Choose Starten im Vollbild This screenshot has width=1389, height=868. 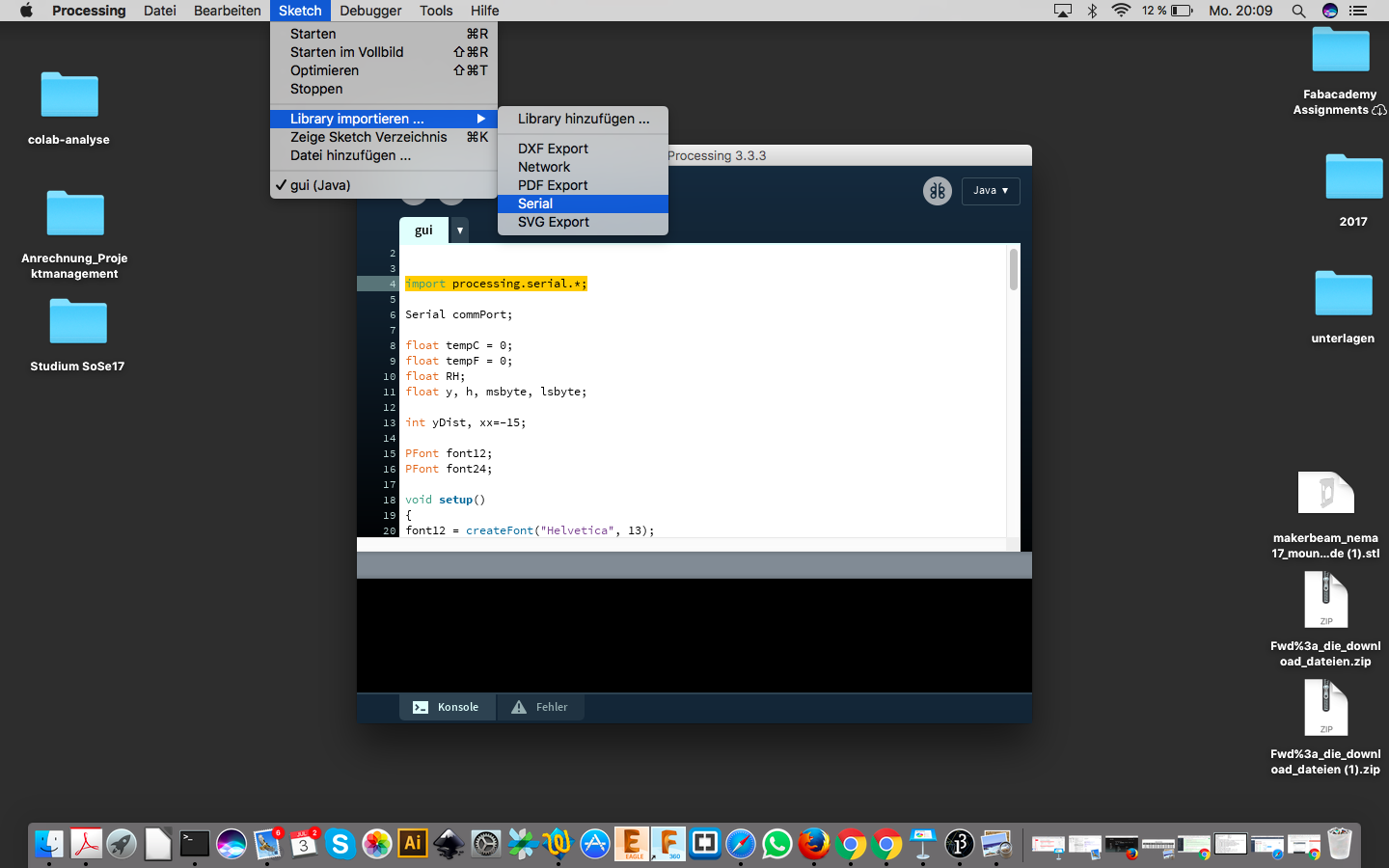click(x=384, y=52)
